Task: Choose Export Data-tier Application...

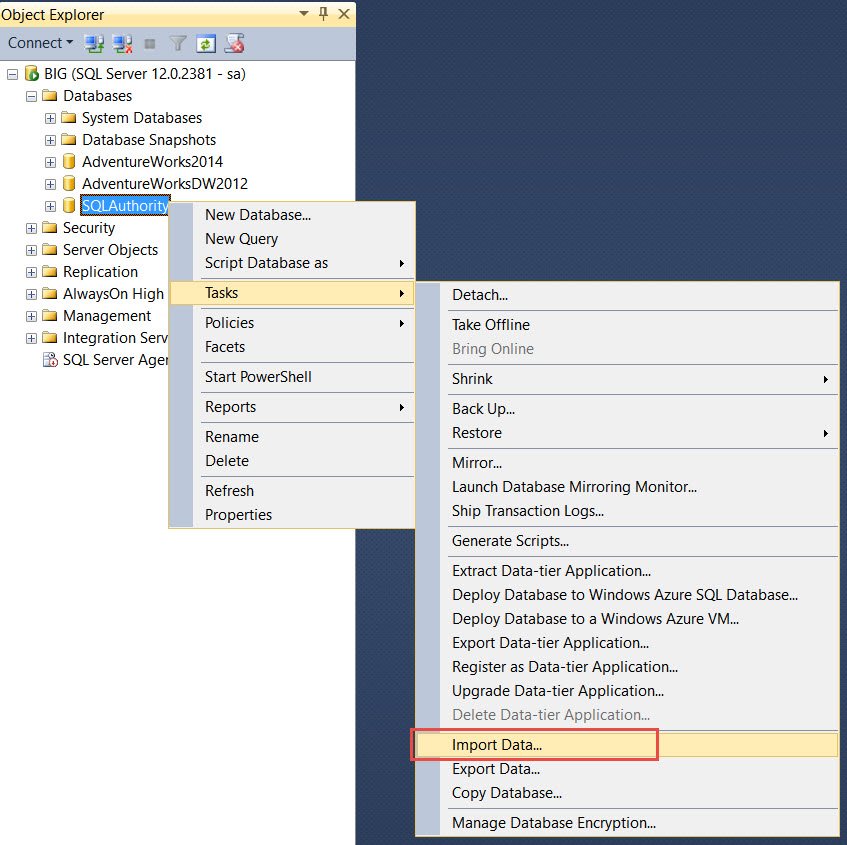Action: pyautogui.click(x=627, y=642)
